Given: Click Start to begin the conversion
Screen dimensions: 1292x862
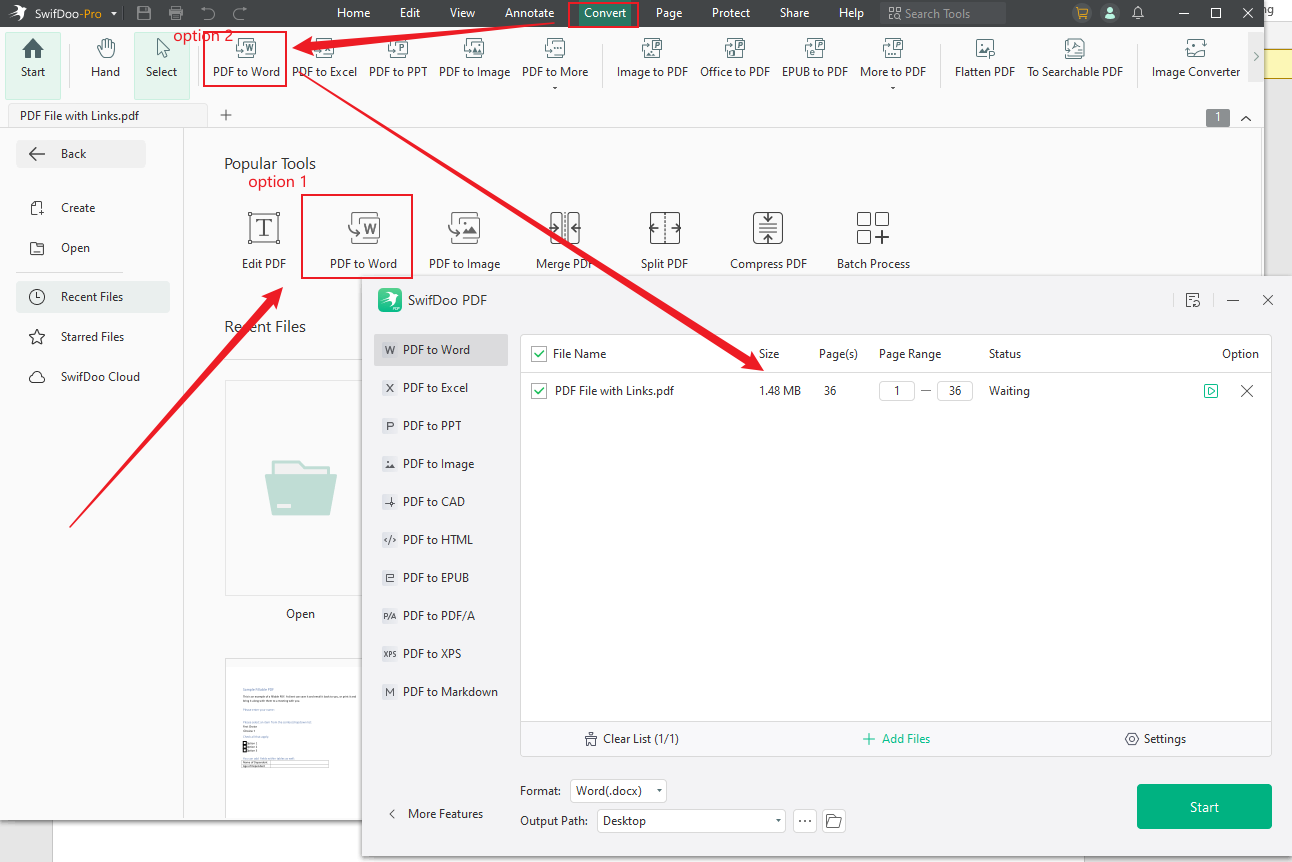Looking at the screenshot, I should 1204,806.
